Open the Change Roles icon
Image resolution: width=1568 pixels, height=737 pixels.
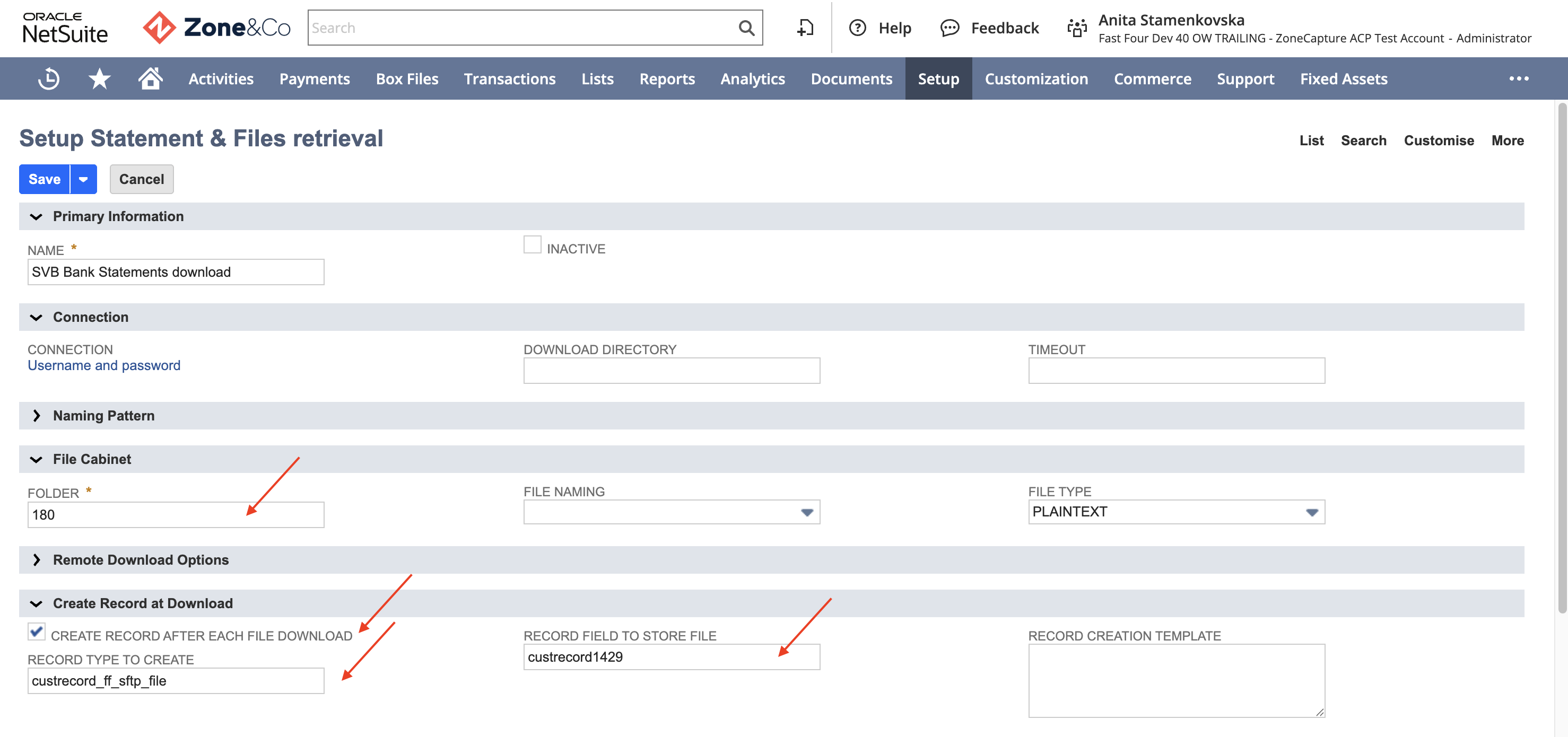(x=1077, y=28)
